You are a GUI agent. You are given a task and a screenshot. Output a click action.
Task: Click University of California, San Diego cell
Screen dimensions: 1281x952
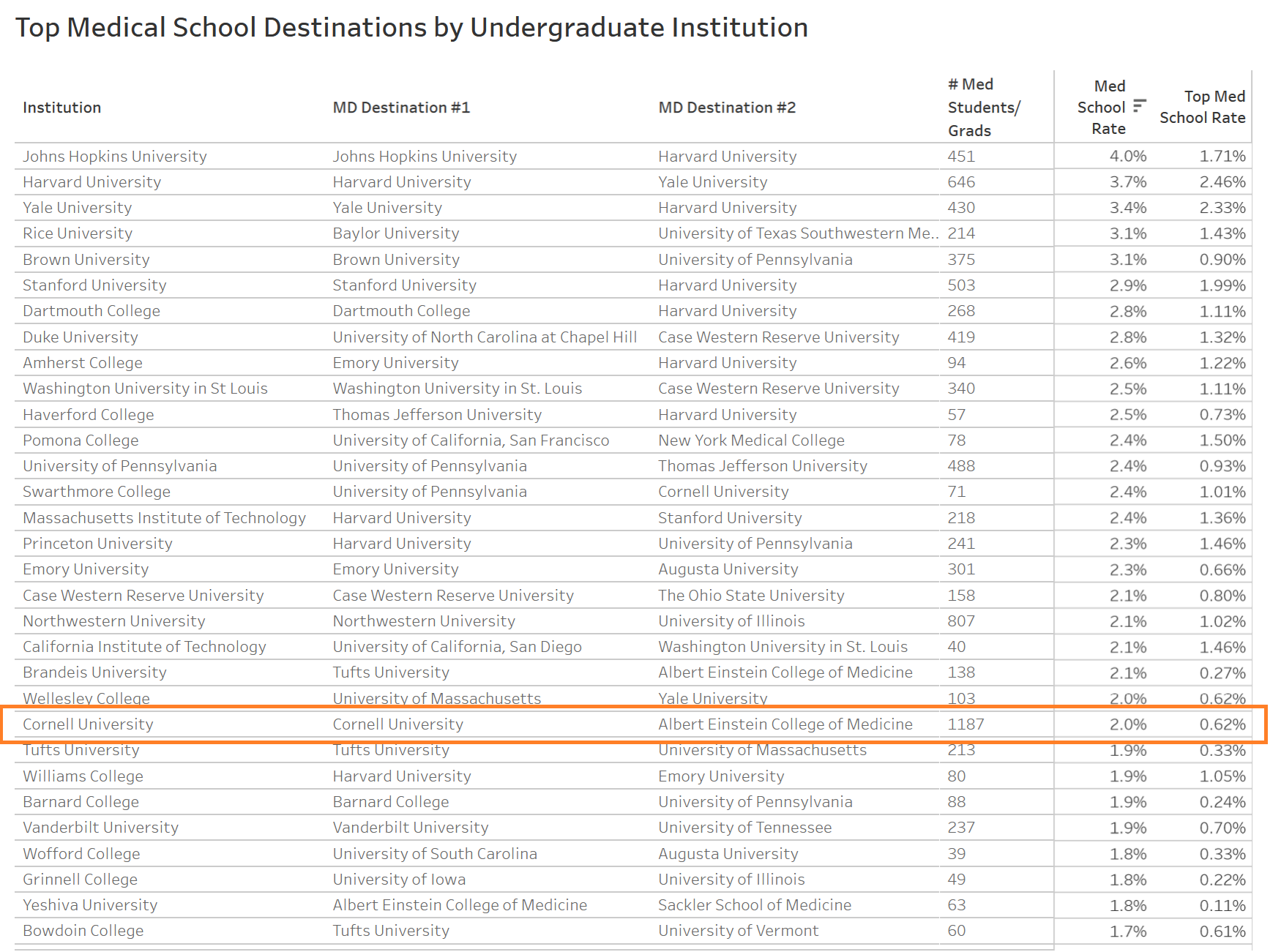point(457,647)
